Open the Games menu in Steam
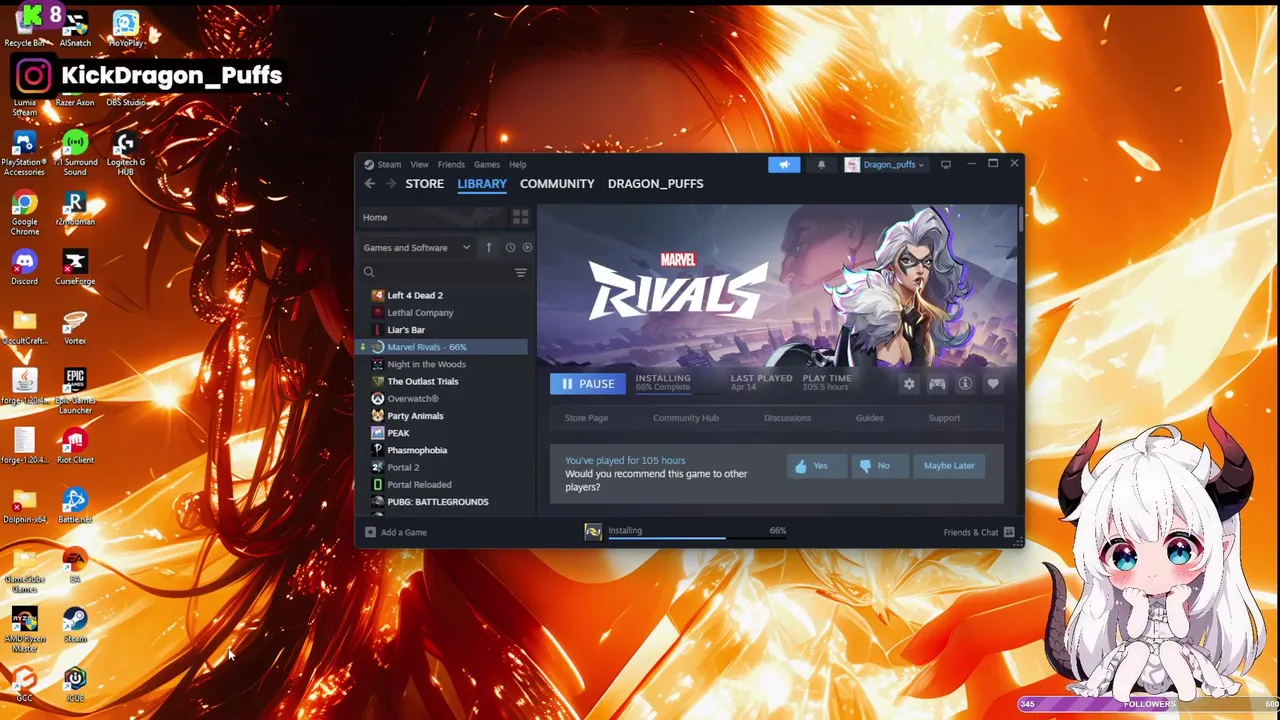 coord(487,164)
